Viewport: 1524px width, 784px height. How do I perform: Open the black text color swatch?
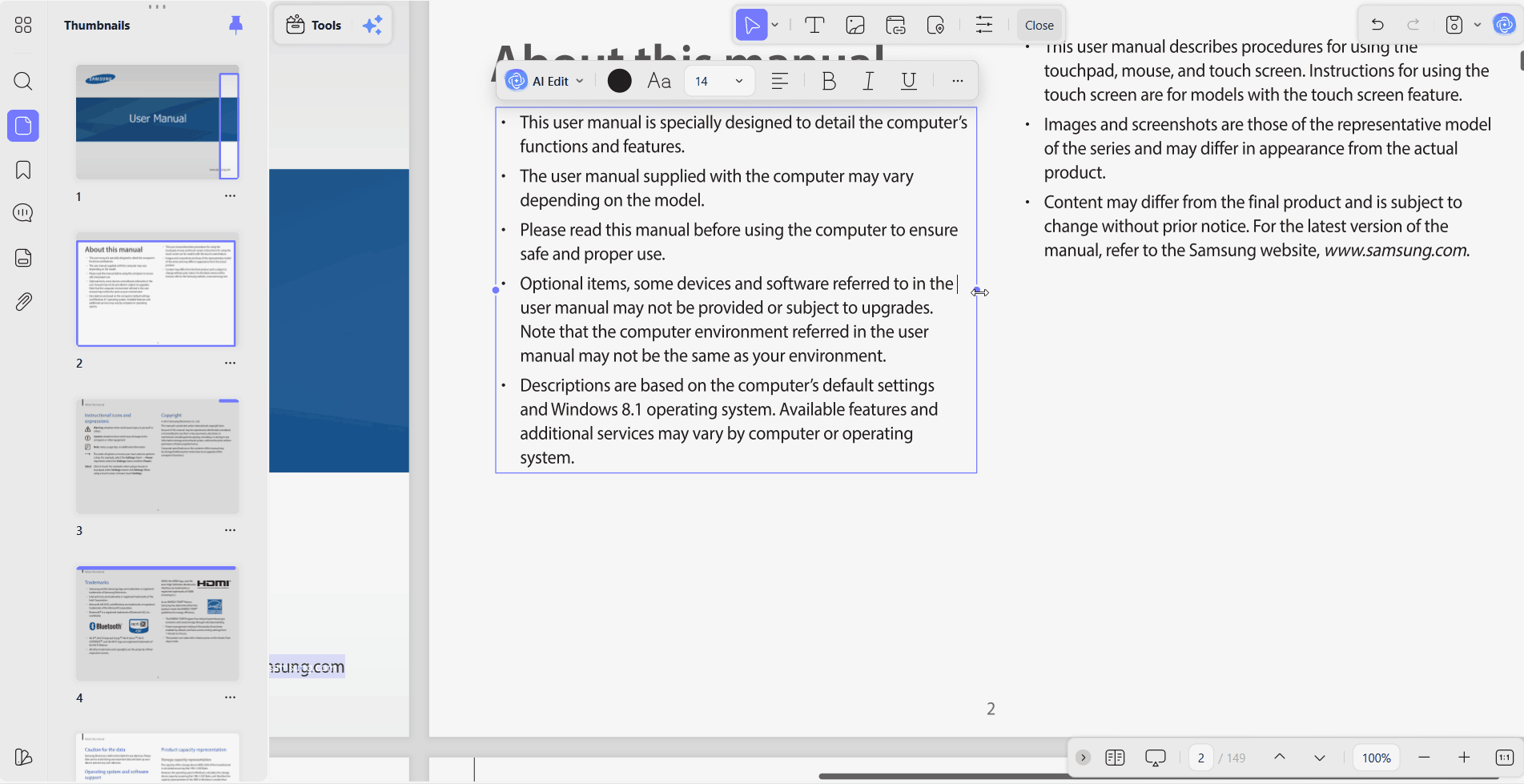pos(619,81)
